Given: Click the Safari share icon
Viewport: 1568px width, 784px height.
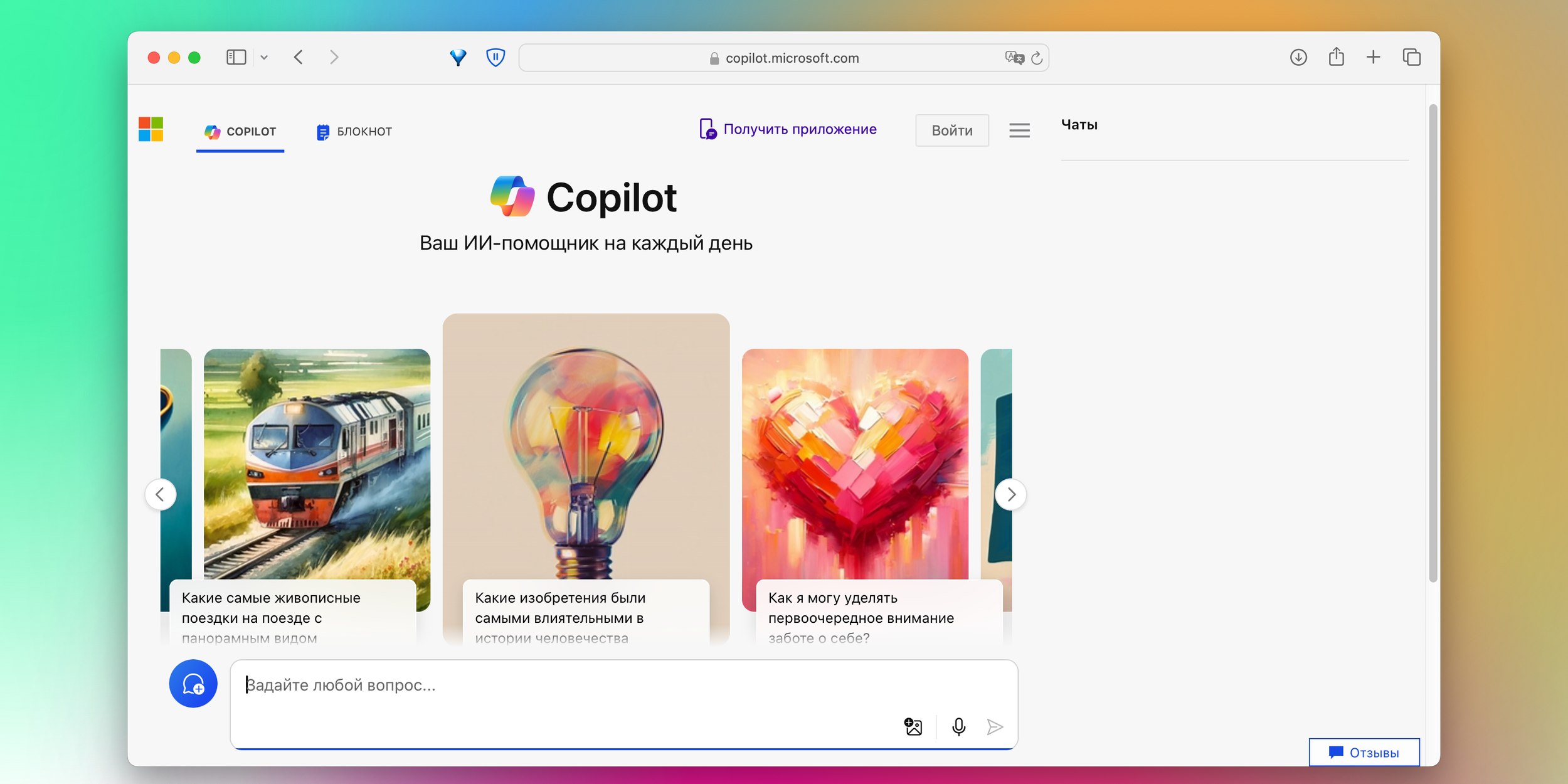Looking at the screenshot, I should 1336,57.
